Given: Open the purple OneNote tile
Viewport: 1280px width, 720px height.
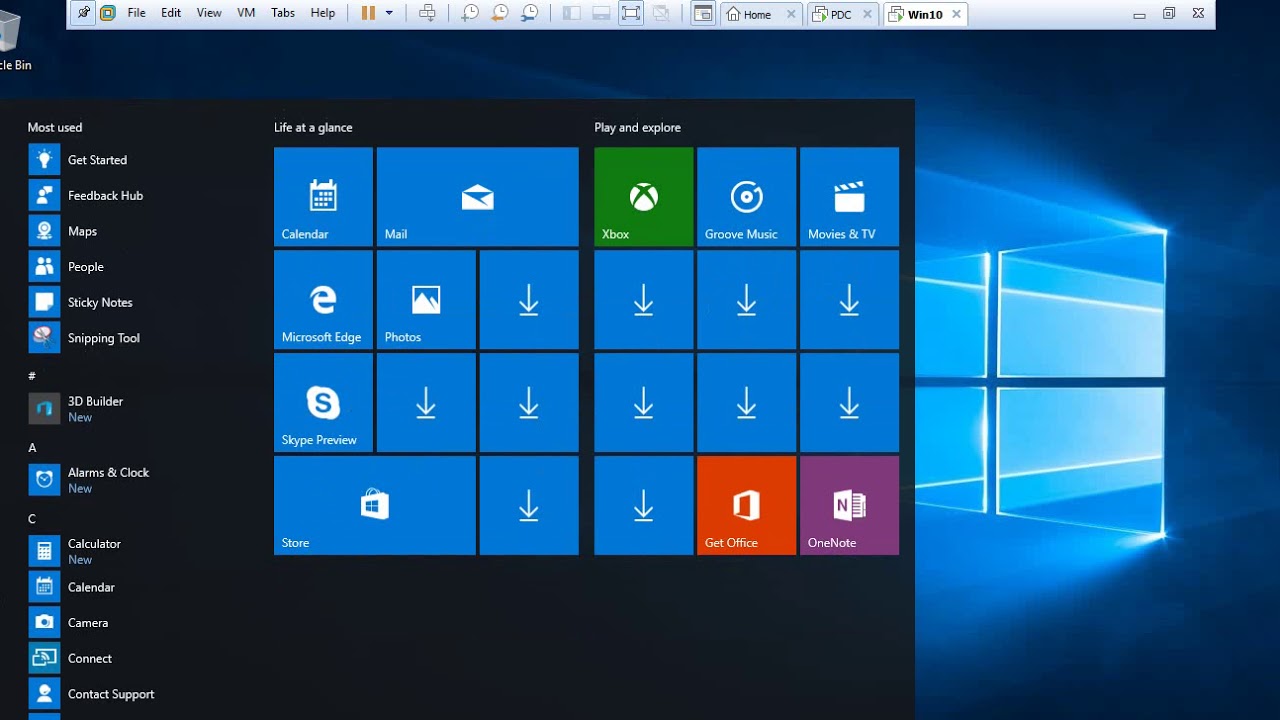Looking at the screenshot, I should (x=849, y=506).
